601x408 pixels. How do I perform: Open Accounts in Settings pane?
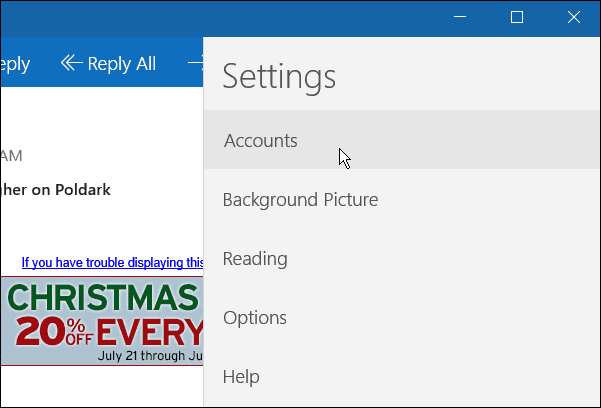click(402, 140)
